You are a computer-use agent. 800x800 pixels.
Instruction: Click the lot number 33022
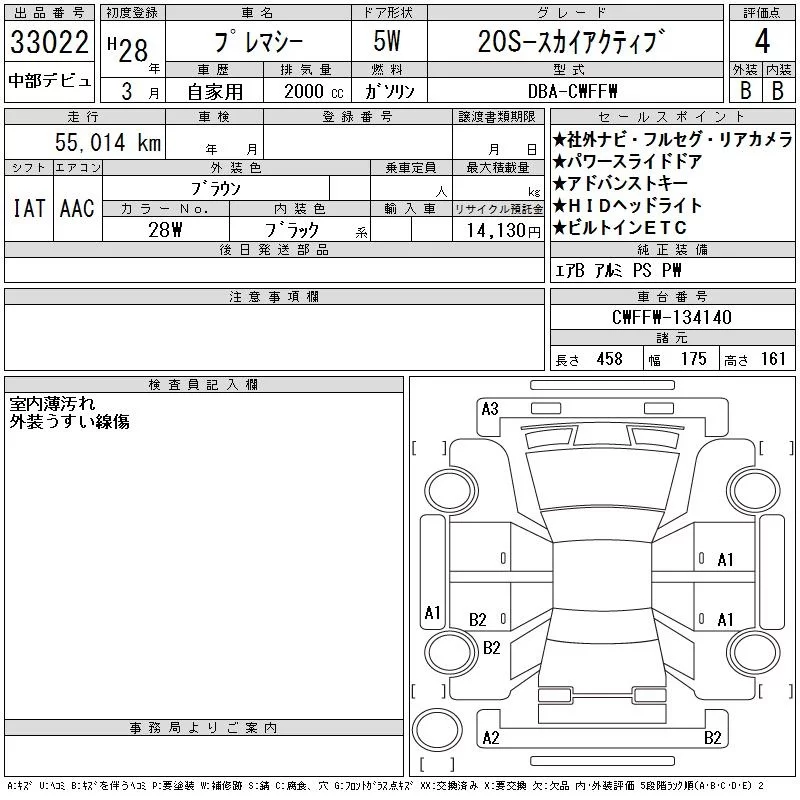click(x=49, y=42)
